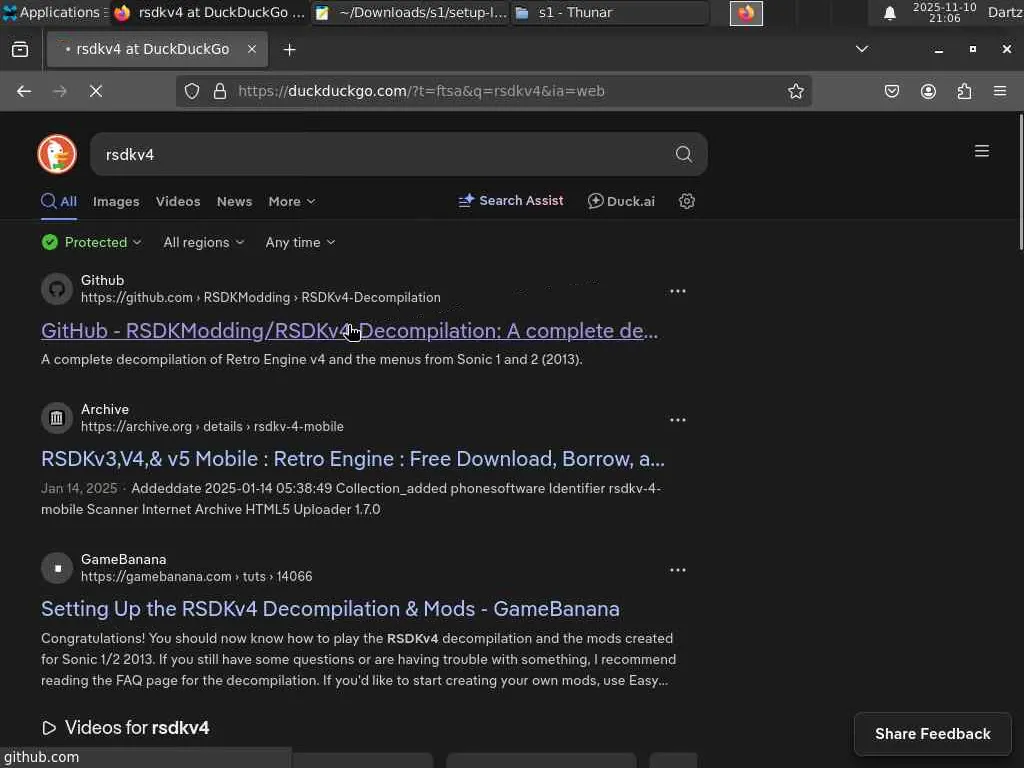The width and height of the screenshot is (1024, 768).
Task: Open more options for GameBanana result
Action: 677,569
